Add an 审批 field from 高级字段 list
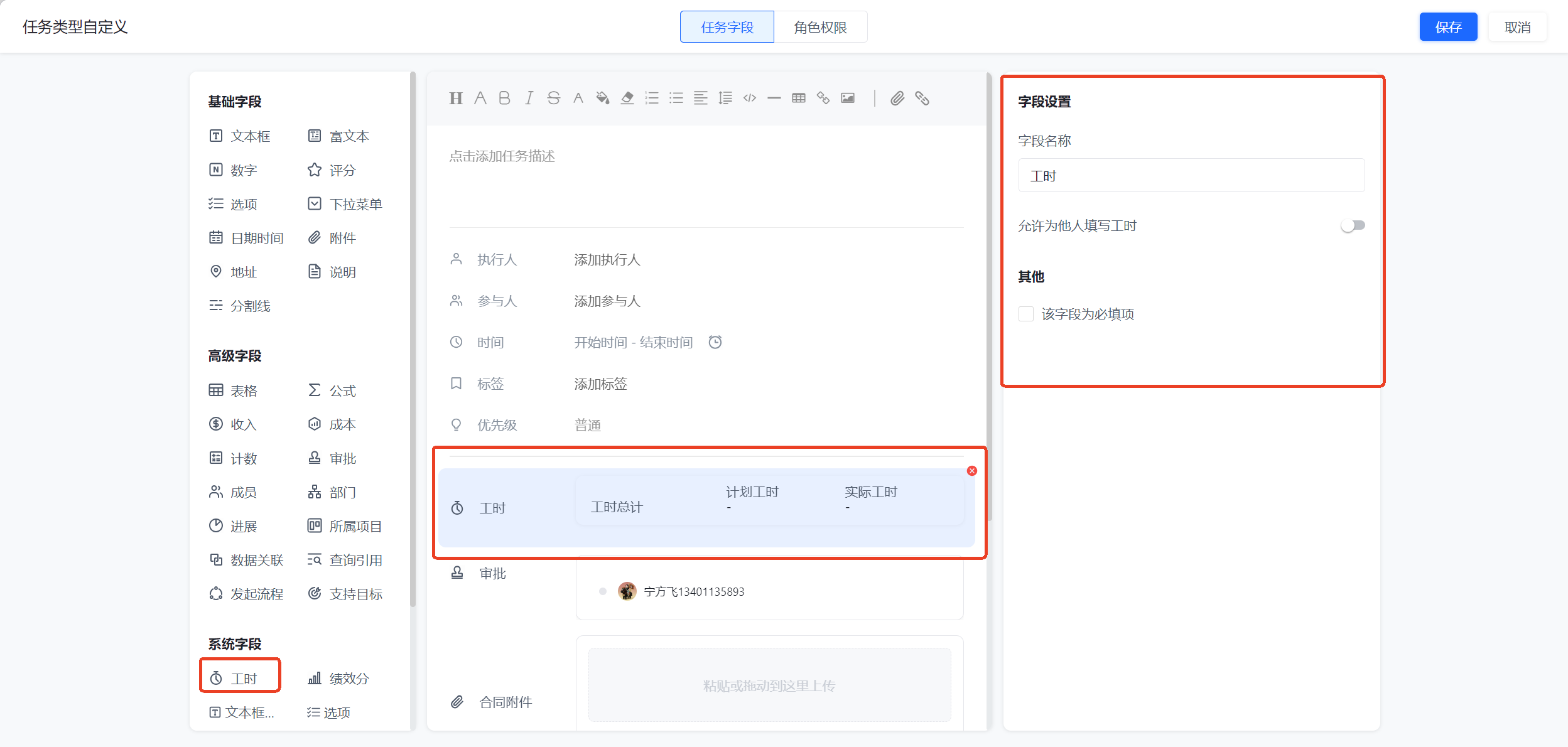This screenshot has width=1568, height=747. pyautogui.click(x=332, y=458)
